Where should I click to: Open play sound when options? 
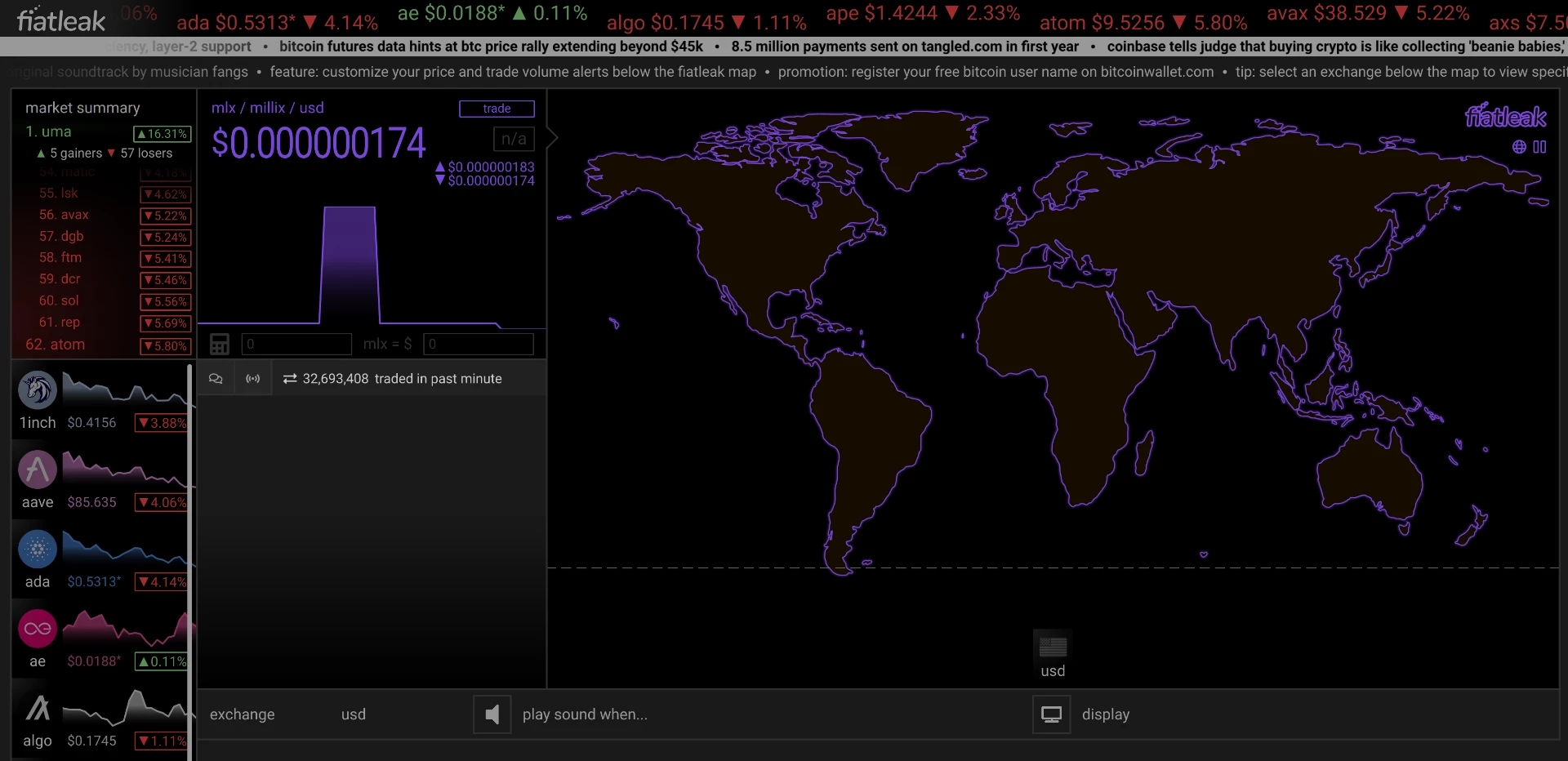pos(585,714)
